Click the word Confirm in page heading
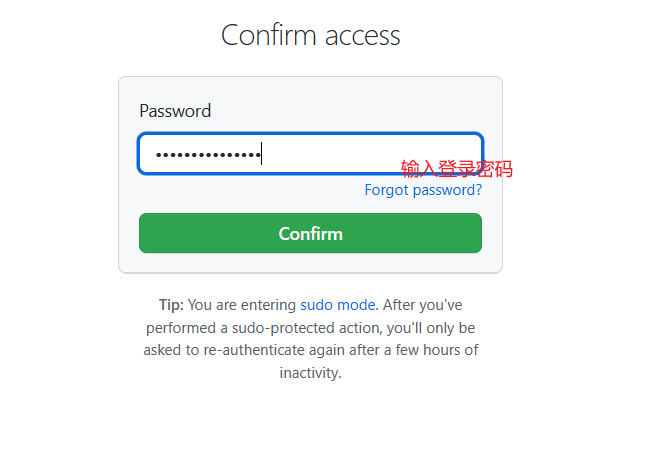Image resolution: width=658 pixels, height=452 pixels. [269, 35]
